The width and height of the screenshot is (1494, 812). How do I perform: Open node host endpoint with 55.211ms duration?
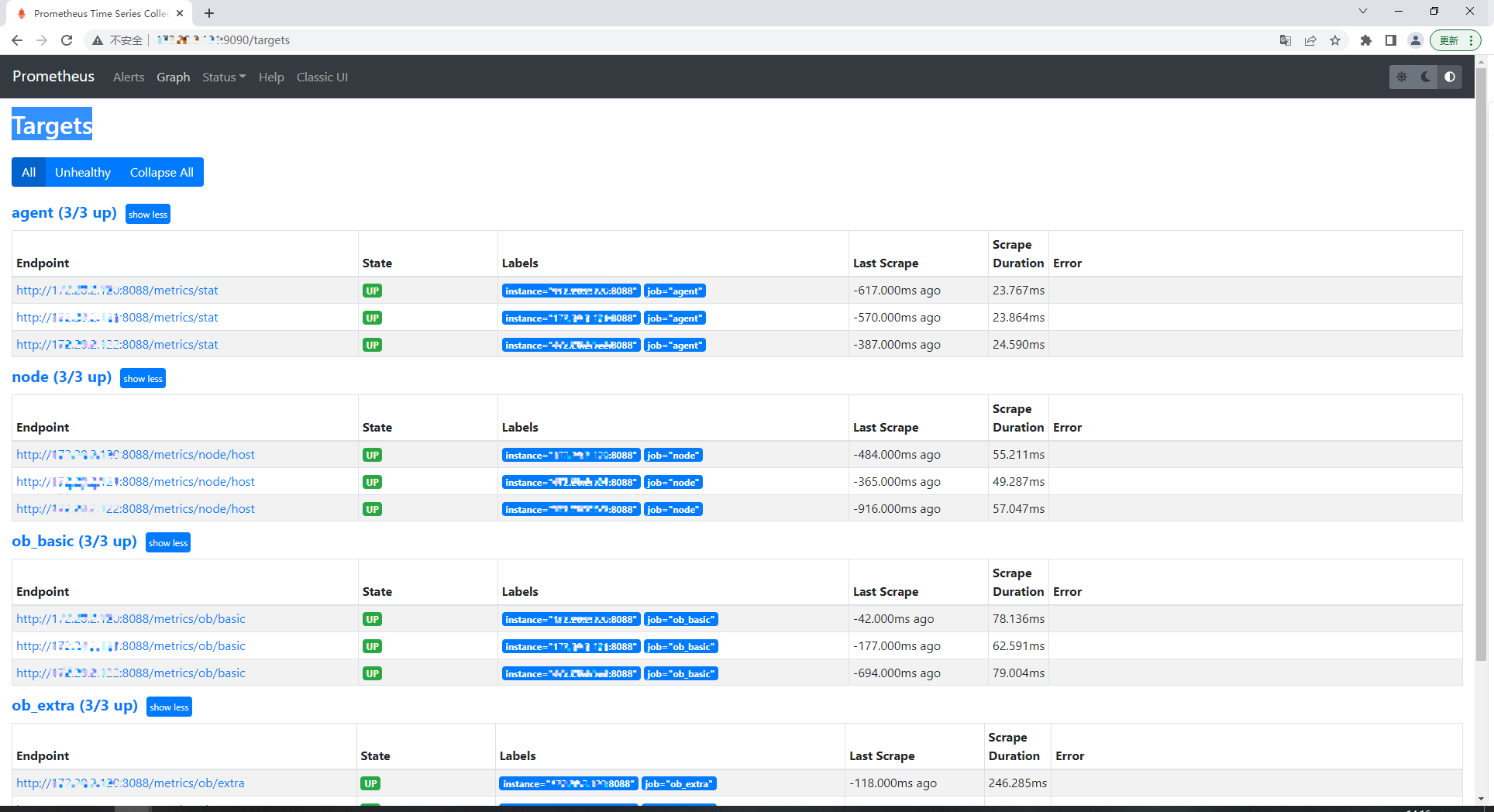pos(136,455)
